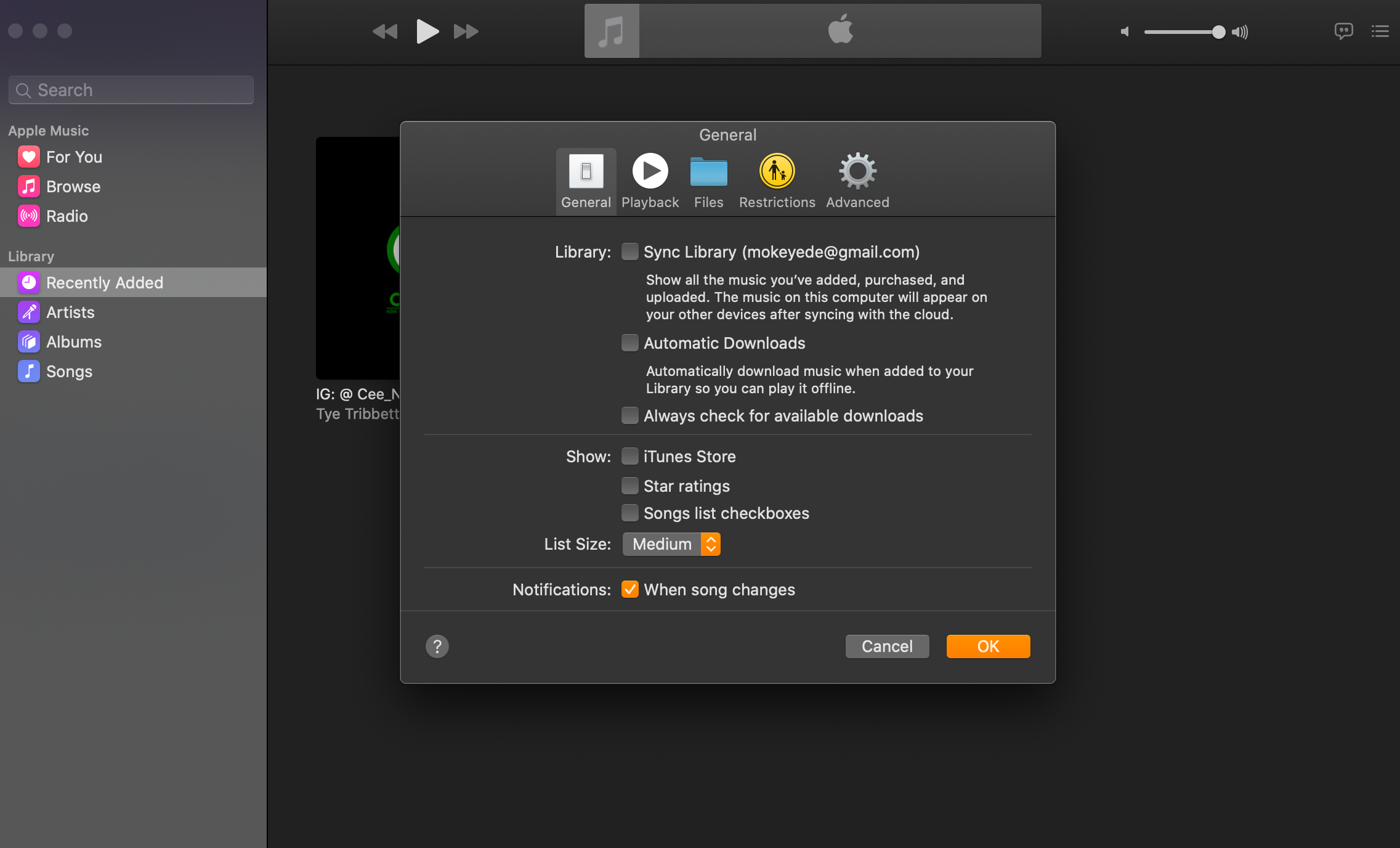Click the help question mark button
The width and height of the screenshot is (1400, 848).
click(x=437, y=646)
